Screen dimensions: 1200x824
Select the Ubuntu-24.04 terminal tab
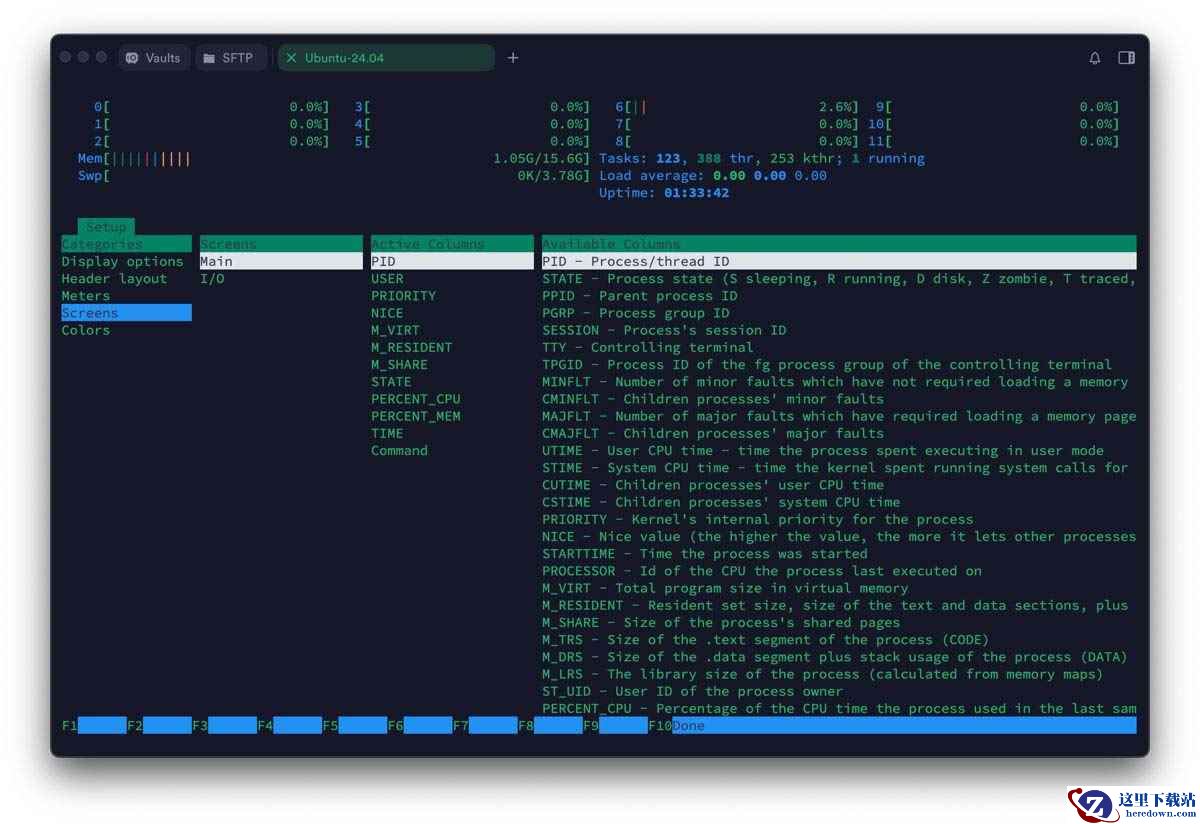(x=386, y=58)
